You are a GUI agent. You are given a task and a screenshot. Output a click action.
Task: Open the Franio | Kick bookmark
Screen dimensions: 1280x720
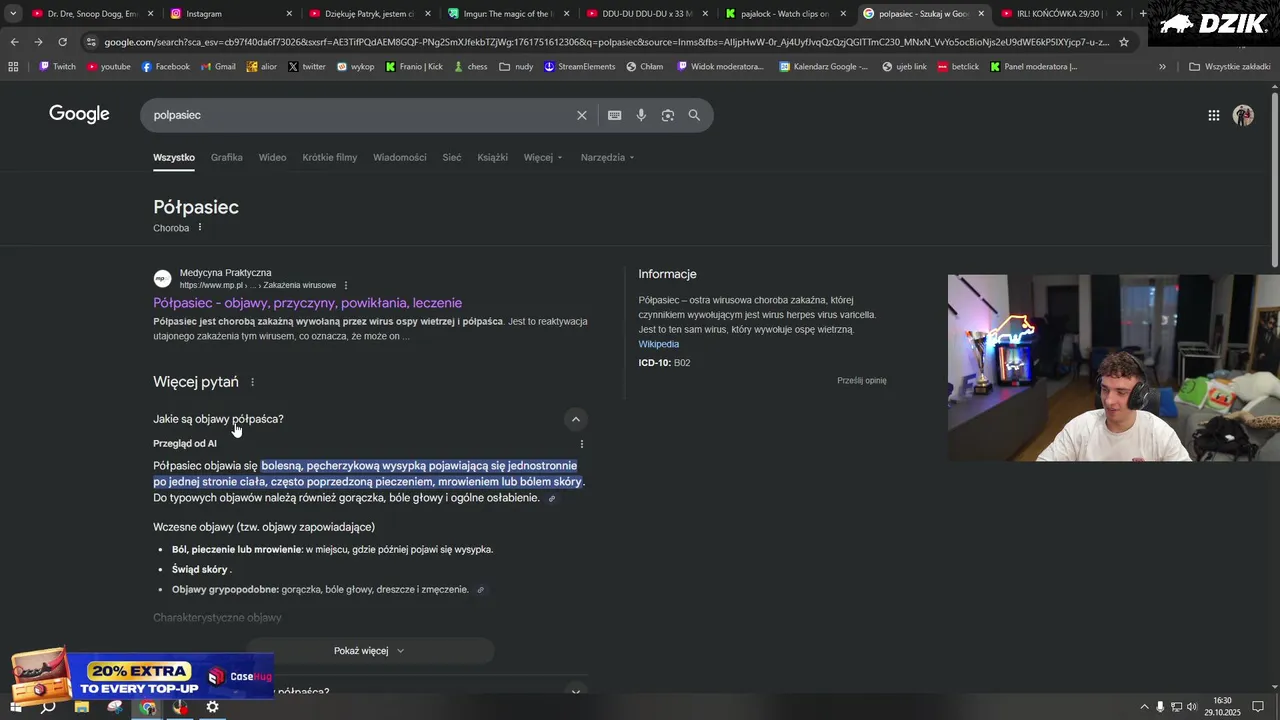pyautogui.click(x=414, y=67)
